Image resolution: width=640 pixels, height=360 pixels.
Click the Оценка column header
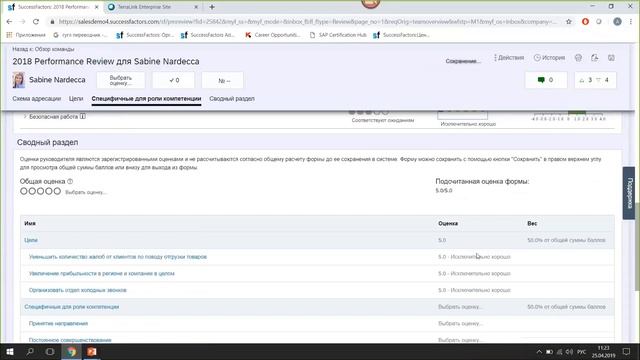click(448, 223)
